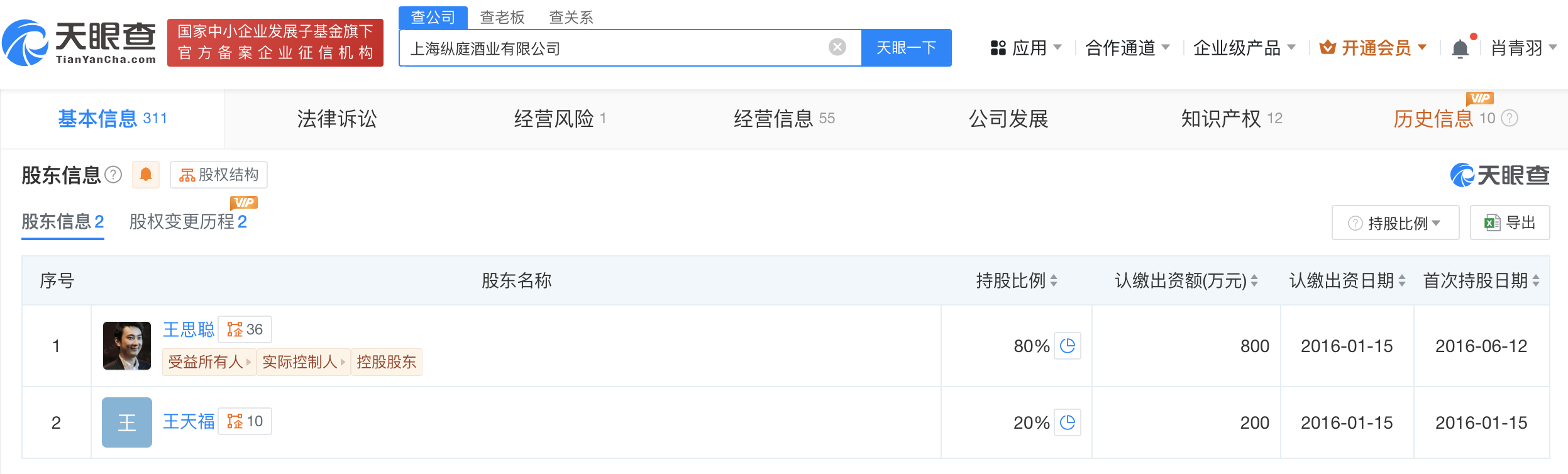Open pie chart icon for 20% share
The image size is (1568, 474).
[1068, 422]
